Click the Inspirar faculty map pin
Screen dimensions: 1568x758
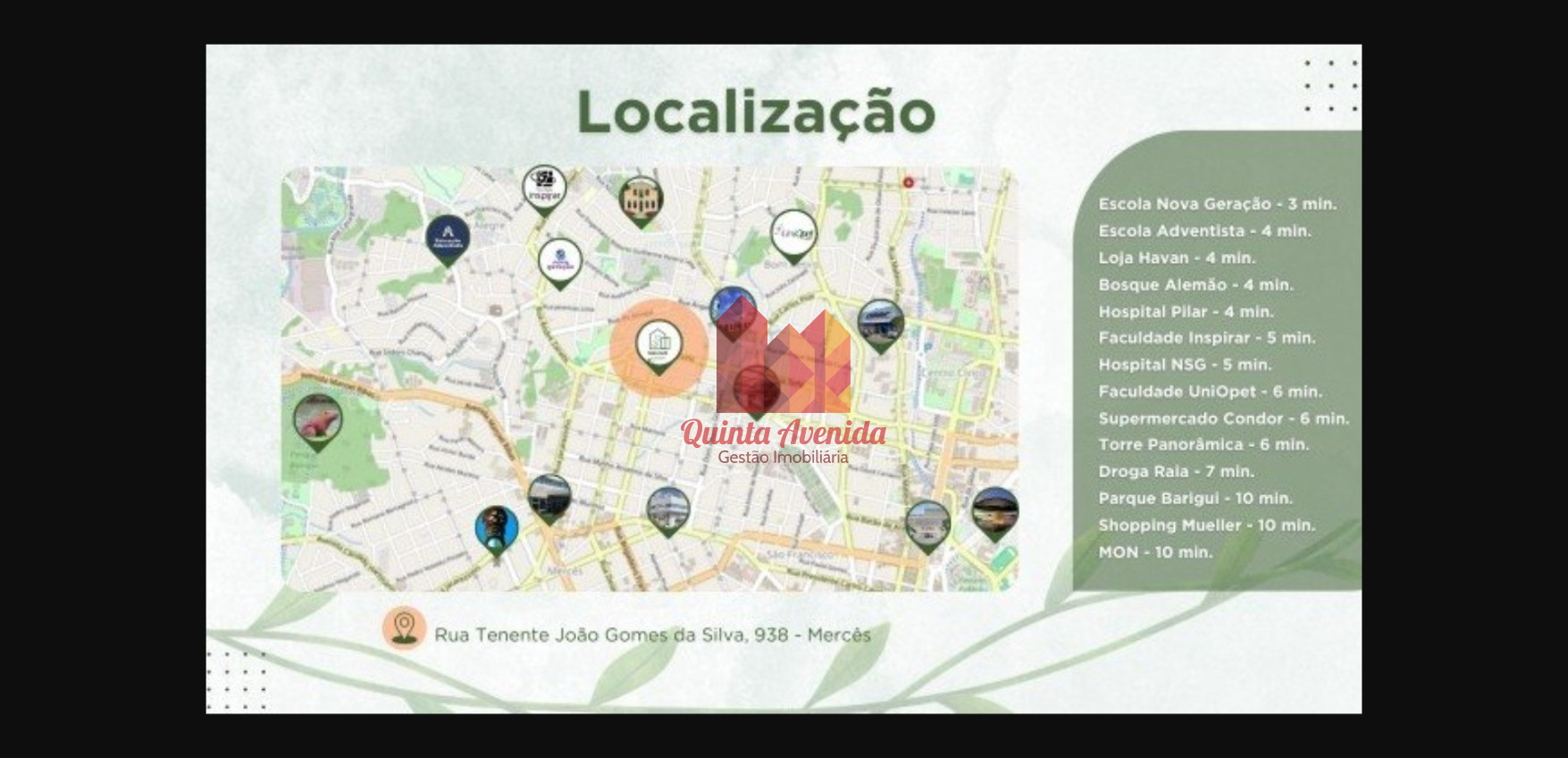[543, 188]
